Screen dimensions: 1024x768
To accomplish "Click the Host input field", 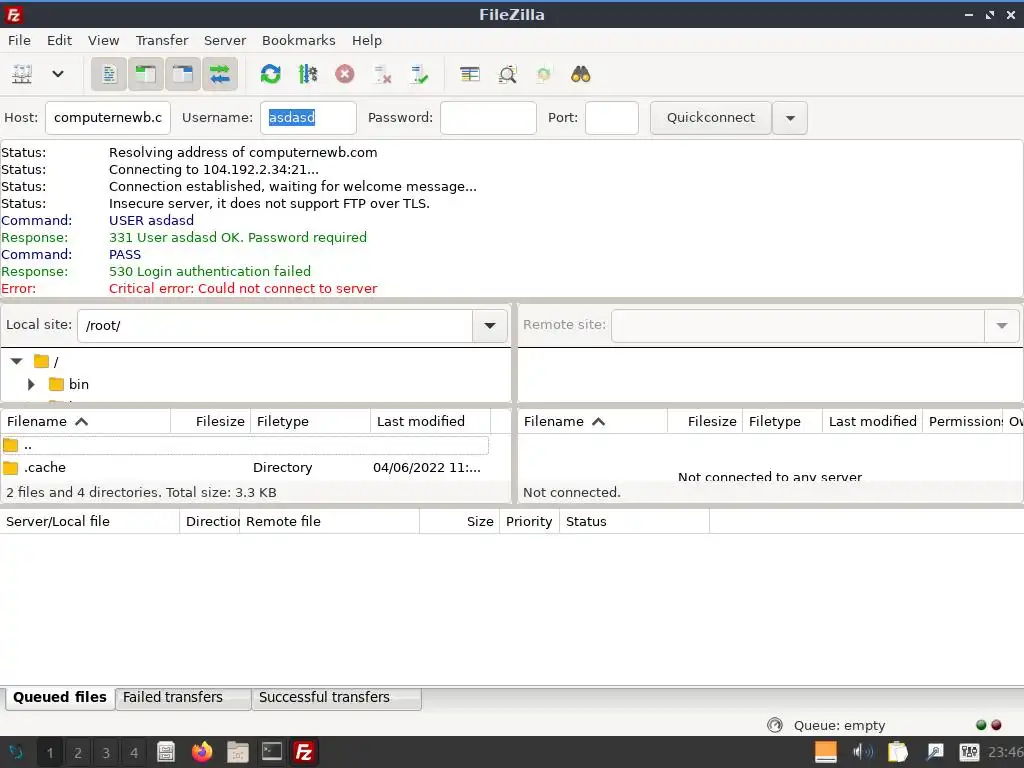I will tap(108, 118).
